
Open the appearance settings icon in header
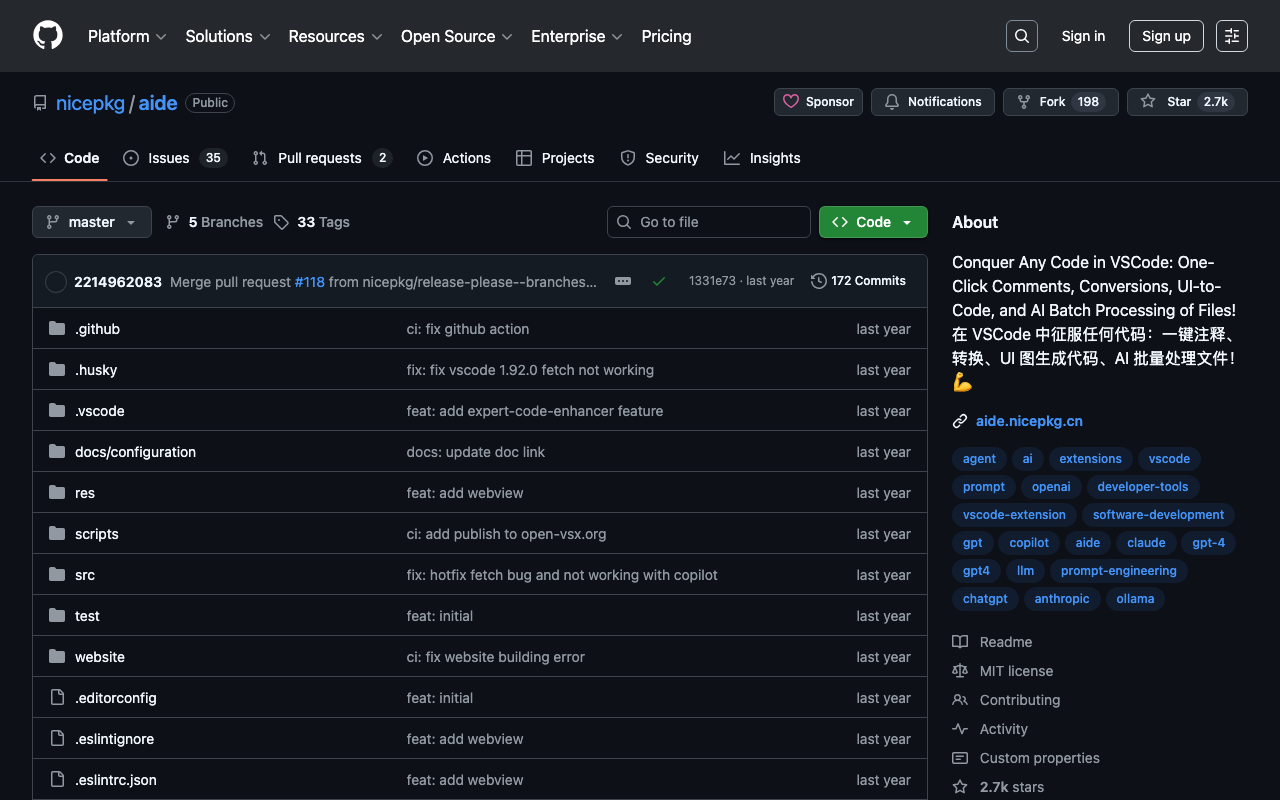coord(1231,36)
